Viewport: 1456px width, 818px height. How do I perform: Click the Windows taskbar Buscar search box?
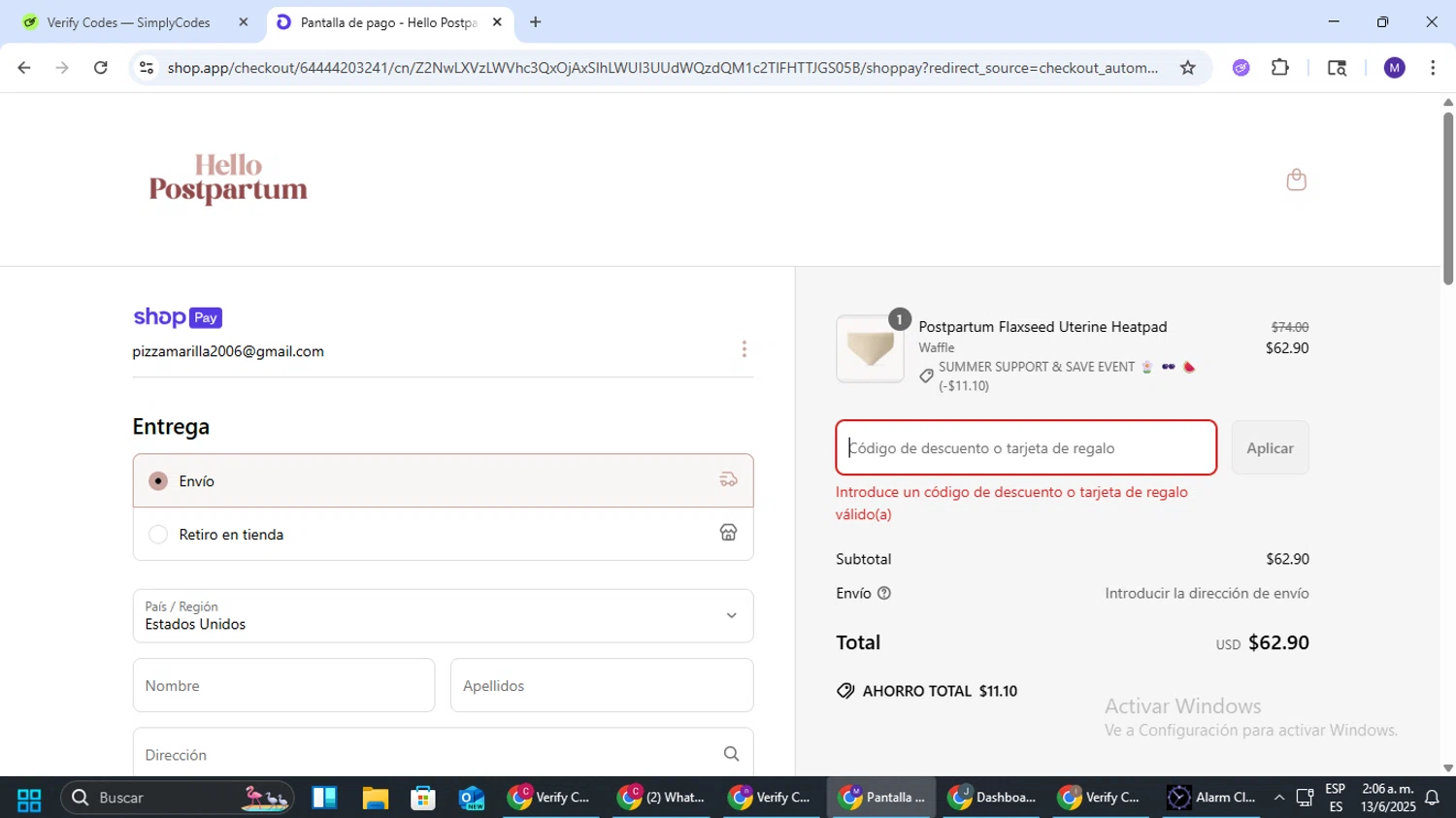pyautogui.click(x=178, y=798)
